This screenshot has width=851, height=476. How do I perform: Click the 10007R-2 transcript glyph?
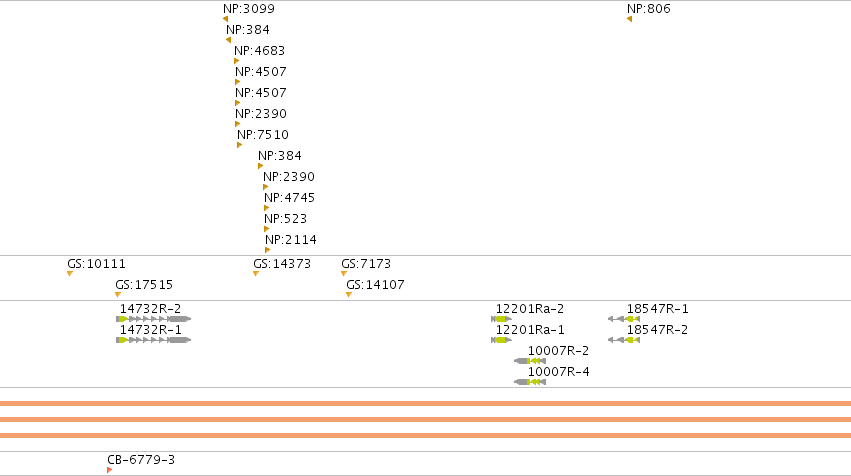pos(530,361)
